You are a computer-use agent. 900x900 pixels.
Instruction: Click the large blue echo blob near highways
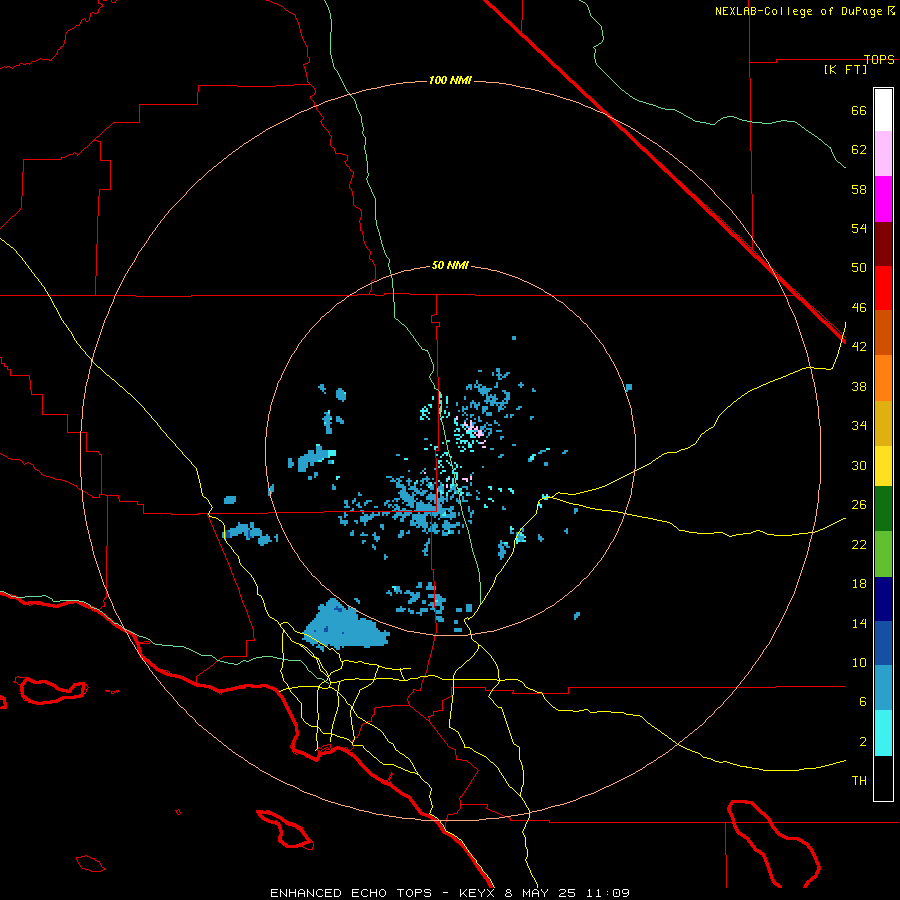345,625
